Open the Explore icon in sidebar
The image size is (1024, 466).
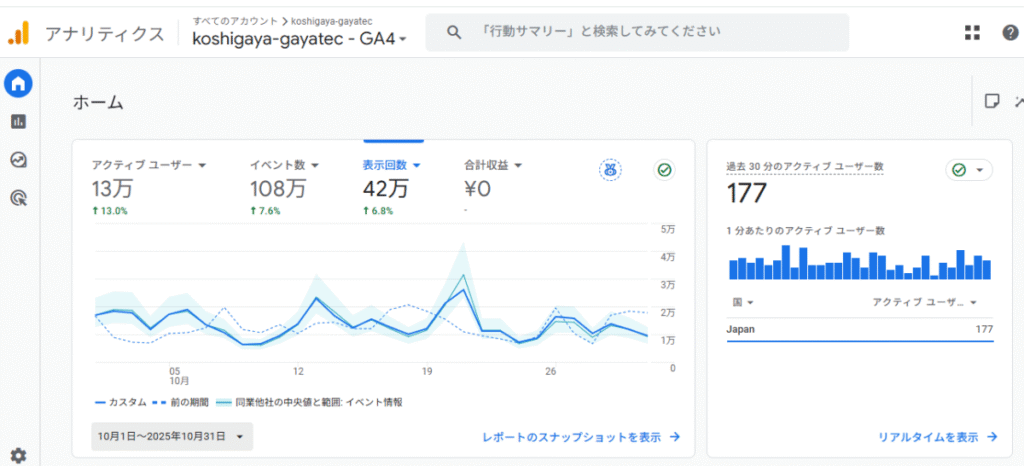coord(18,160)
